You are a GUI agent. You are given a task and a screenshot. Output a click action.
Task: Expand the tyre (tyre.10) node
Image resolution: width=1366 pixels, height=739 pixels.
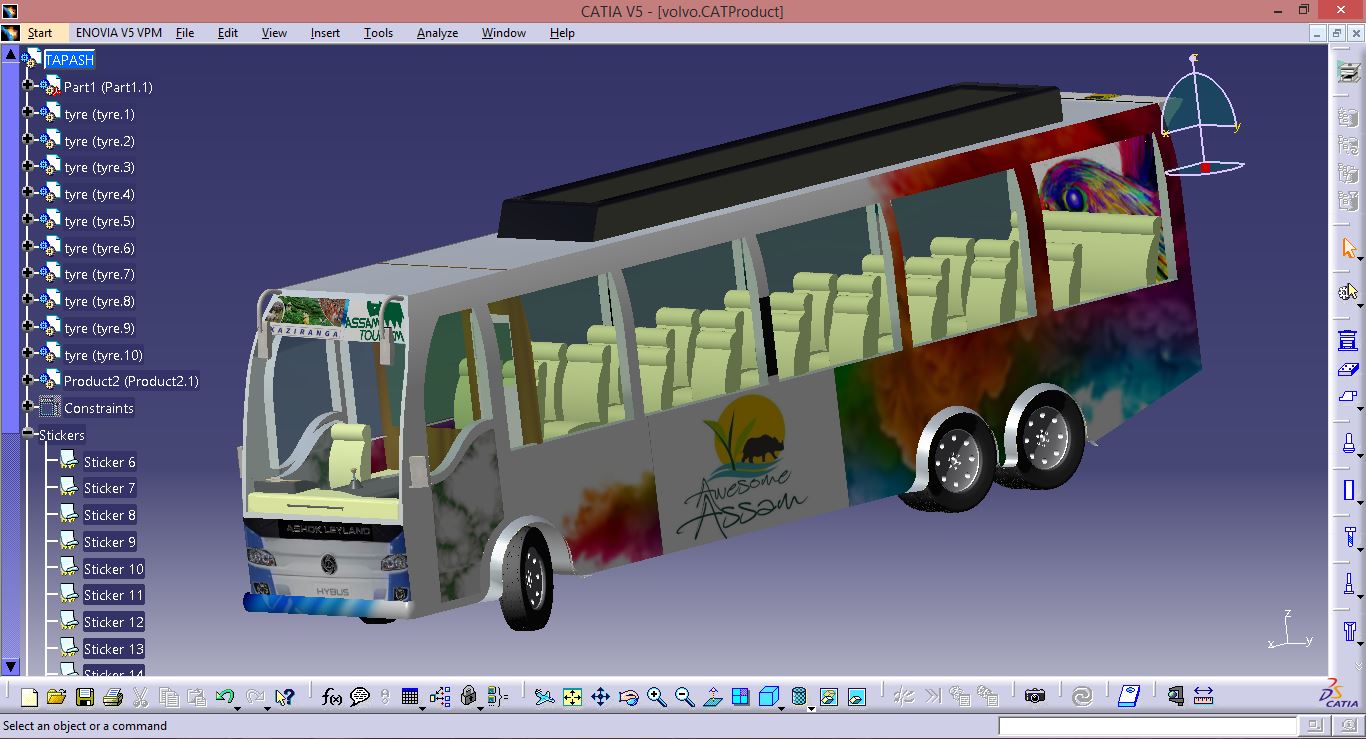[27, 354]
